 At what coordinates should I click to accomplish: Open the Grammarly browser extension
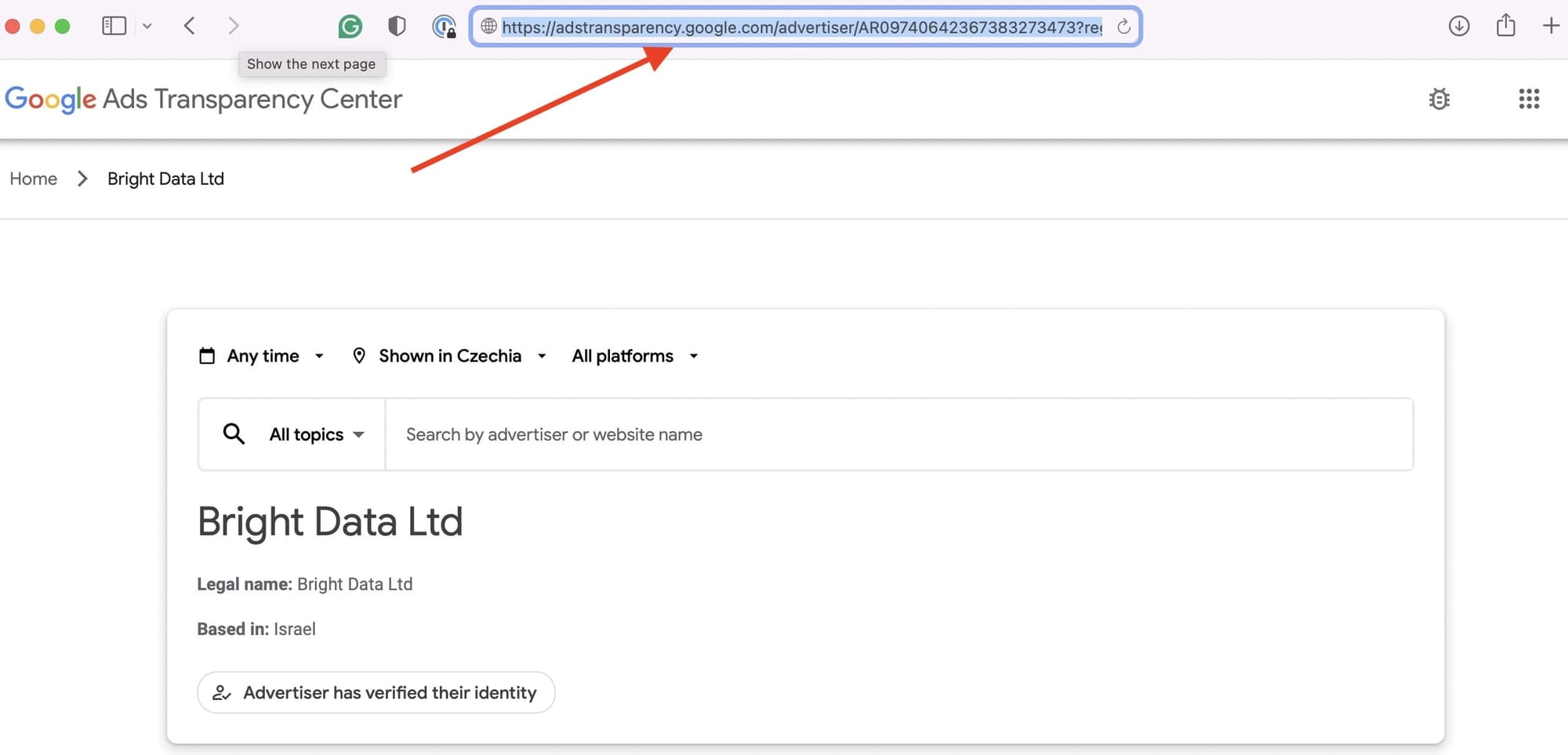click(x=350, y=26)
